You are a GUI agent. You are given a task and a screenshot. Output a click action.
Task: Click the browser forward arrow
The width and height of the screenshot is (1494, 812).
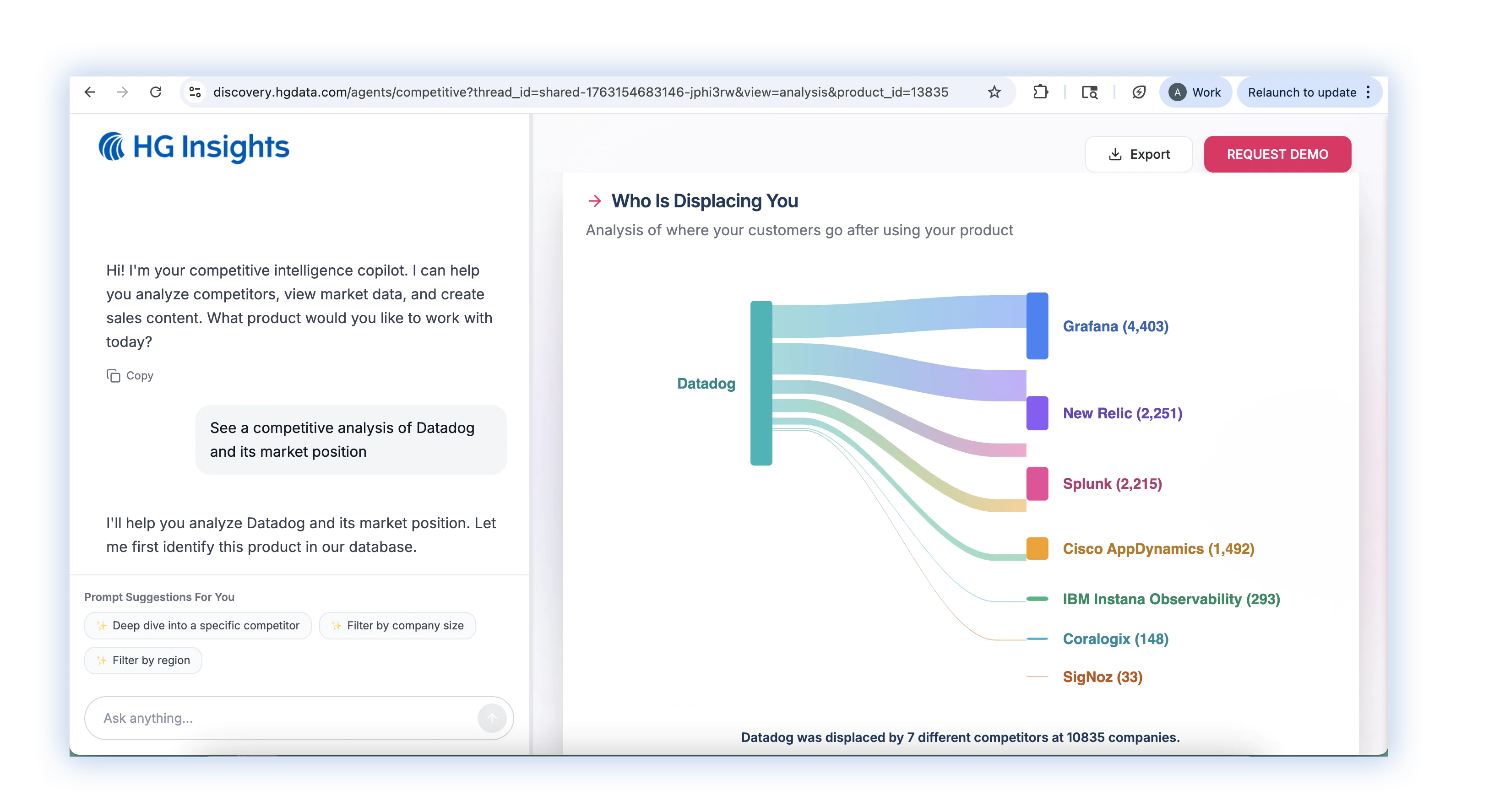point(122,92)
